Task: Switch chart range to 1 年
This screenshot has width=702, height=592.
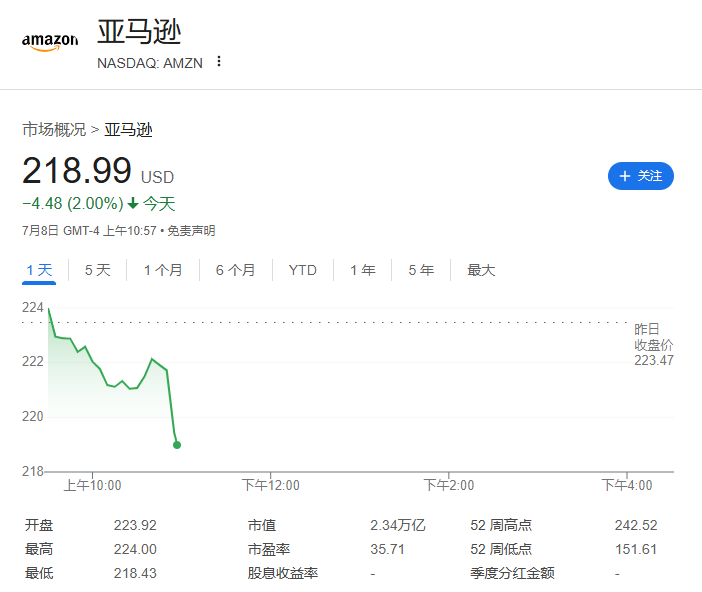Action: 363,270
